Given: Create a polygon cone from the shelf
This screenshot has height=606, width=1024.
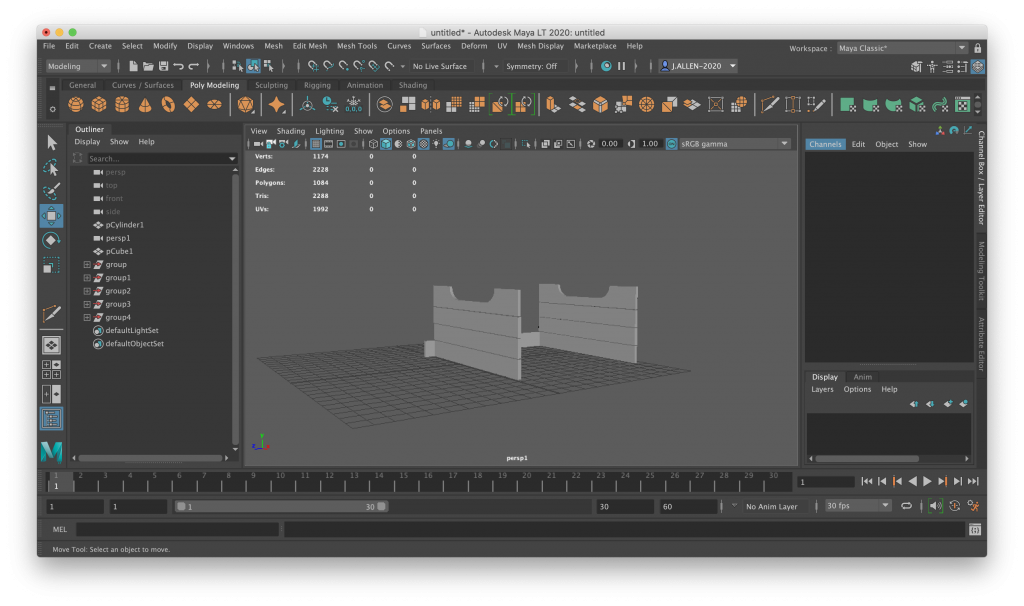Looking at the screenshot, I should 145,105.
